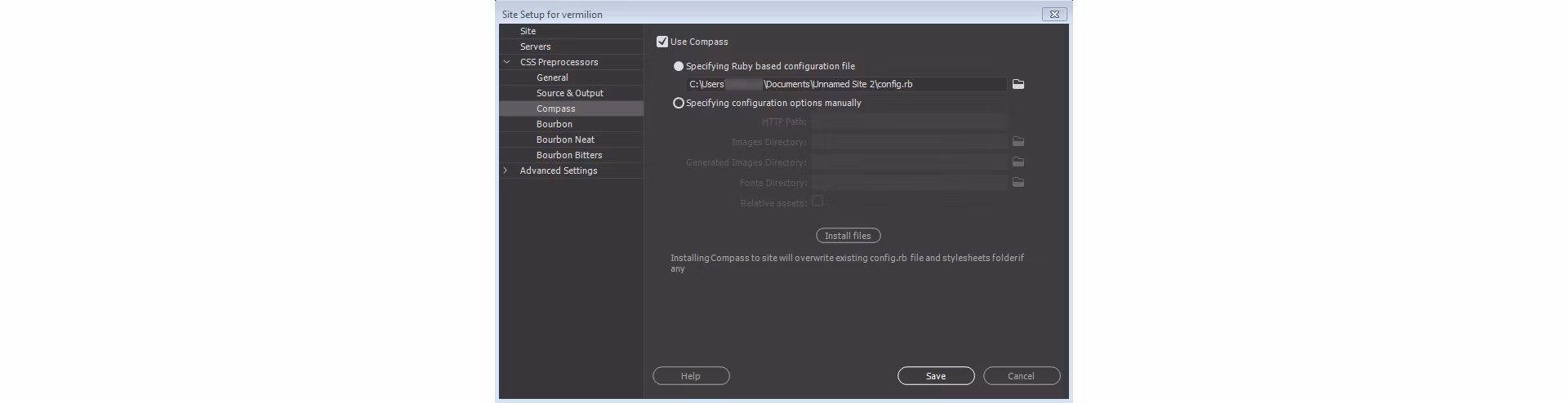Browse for the Ruby config file folder icon
Image resolution: width=1568 pixels, height=403 pixels.
pyautogui.click(x=1018, y=84)
